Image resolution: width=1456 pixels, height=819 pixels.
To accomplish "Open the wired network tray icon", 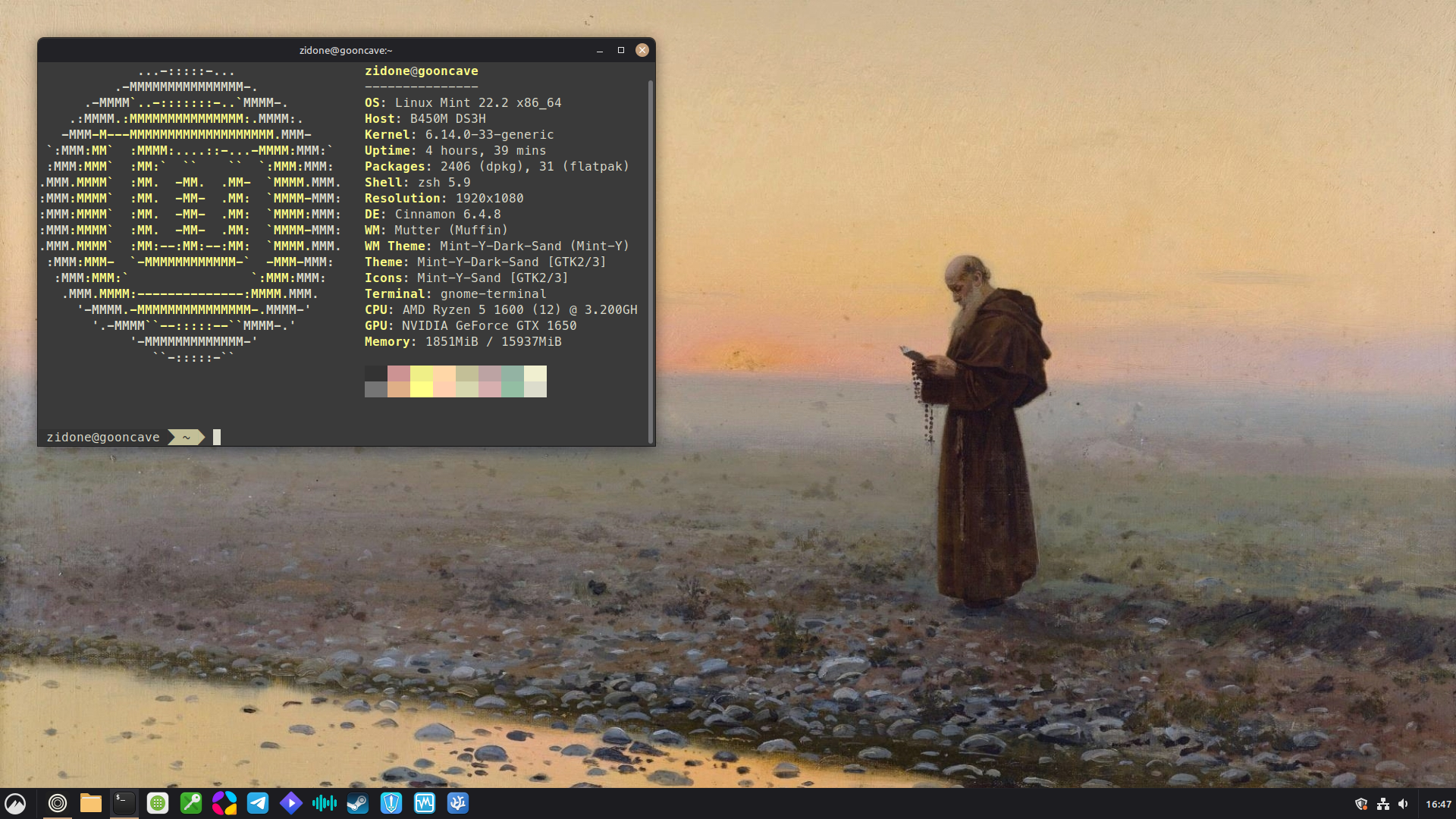I will click(1383, 804).
